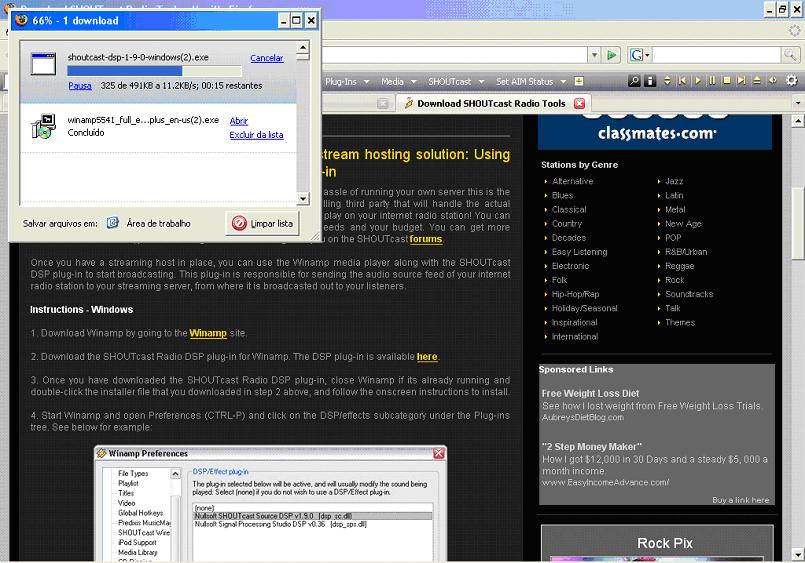The width and height of the screenshot is (805, 563).
Task: Stop playback in Winamp toolbar
Action: pos(727,81)
